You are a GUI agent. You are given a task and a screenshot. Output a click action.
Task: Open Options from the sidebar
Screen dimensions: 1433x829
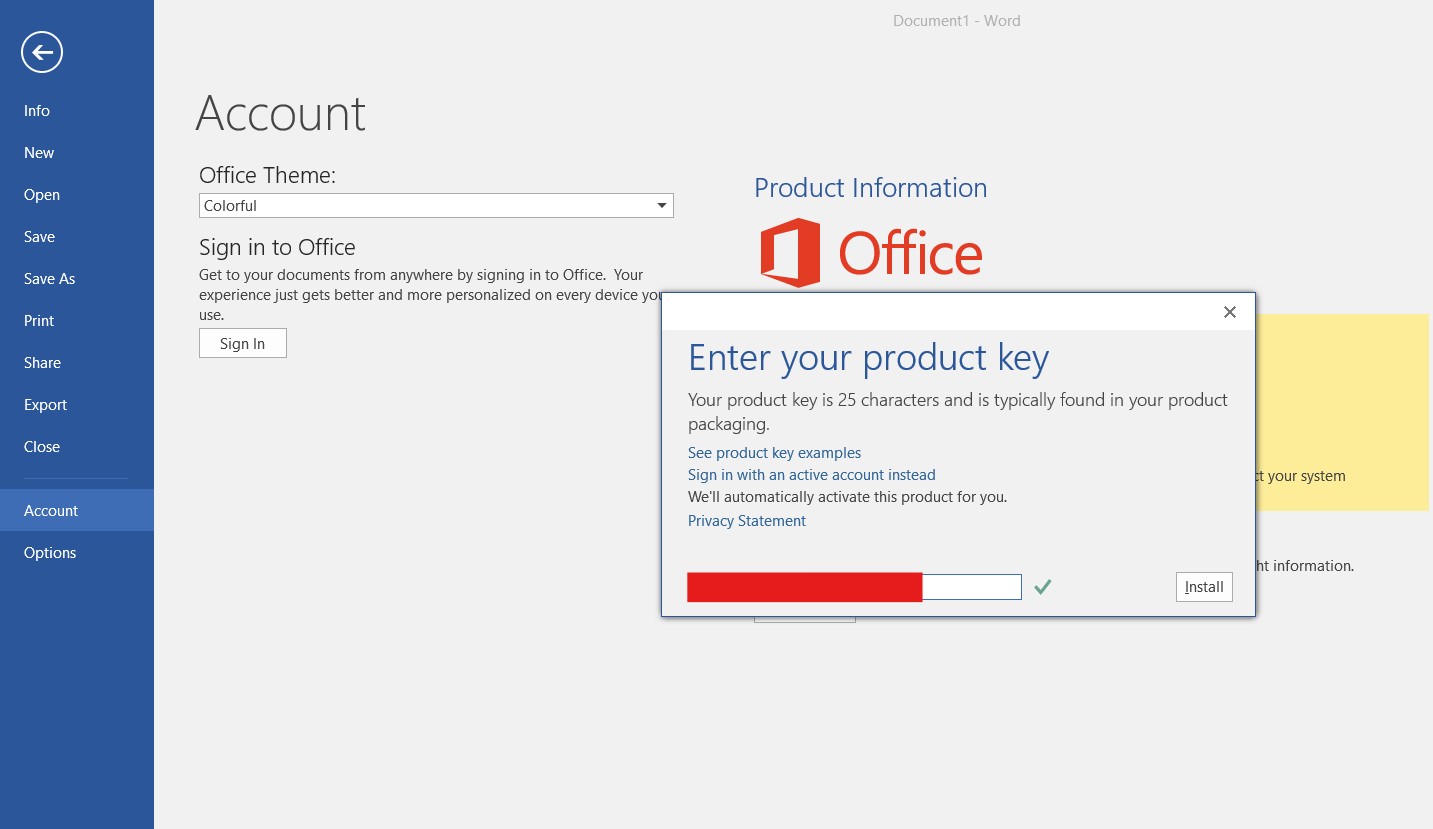pos(49,552)
